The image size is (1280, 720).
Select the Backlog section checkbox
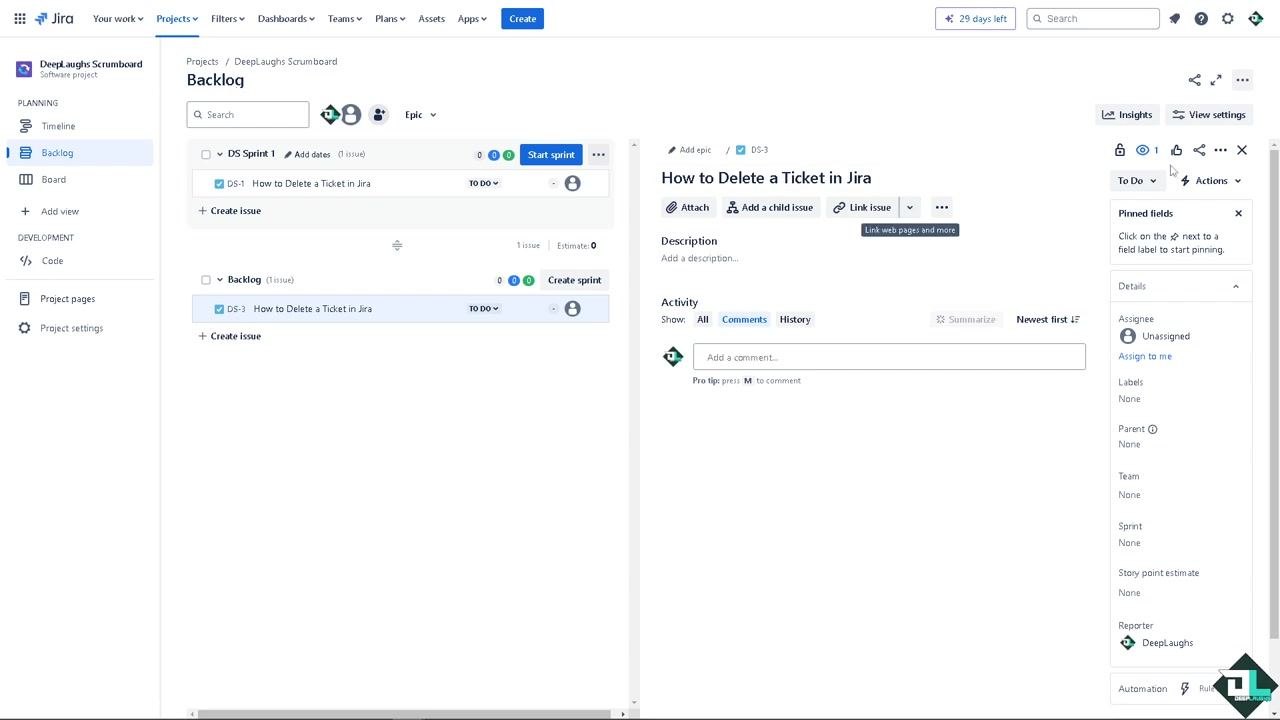(x=206, y=280)
